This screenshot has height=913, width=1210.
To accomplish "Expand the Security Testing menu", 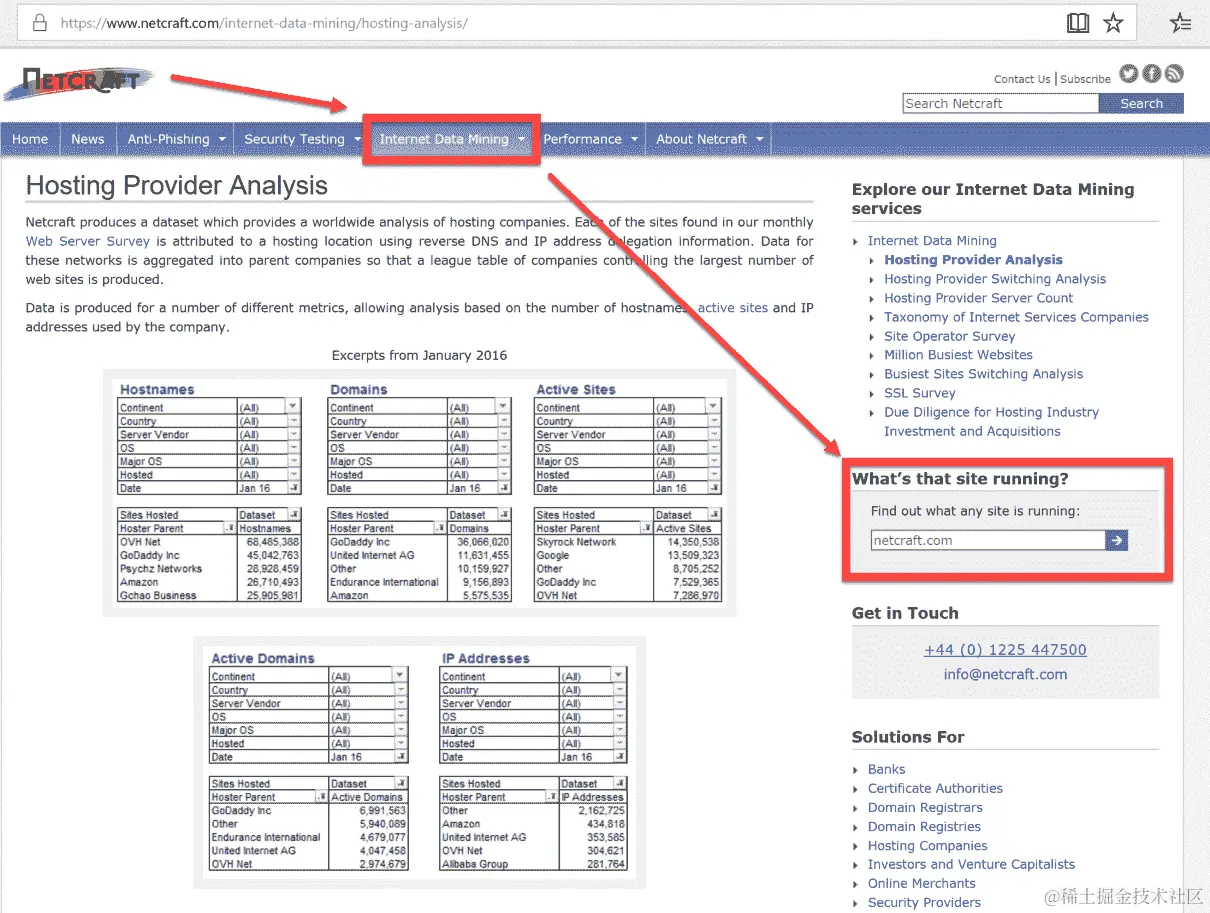I will pyautogui.click(x=301, y=139).
